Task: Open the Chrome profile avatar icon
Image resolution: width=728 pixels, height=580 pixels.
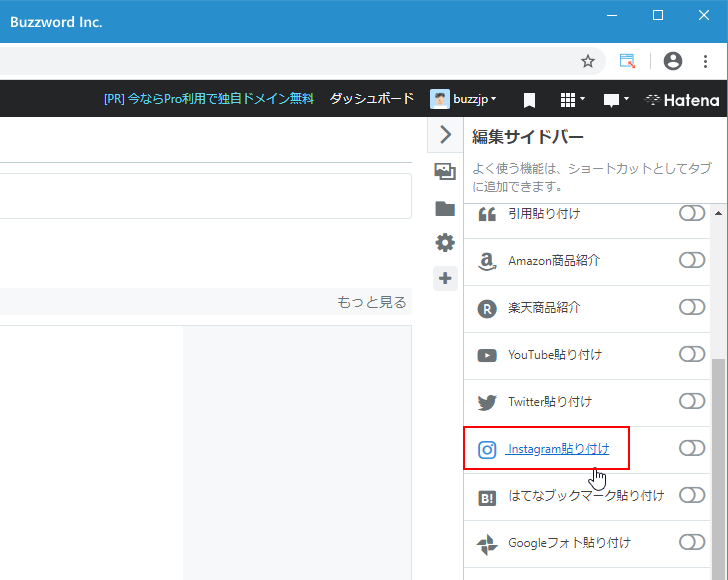Action: [672, 61]
